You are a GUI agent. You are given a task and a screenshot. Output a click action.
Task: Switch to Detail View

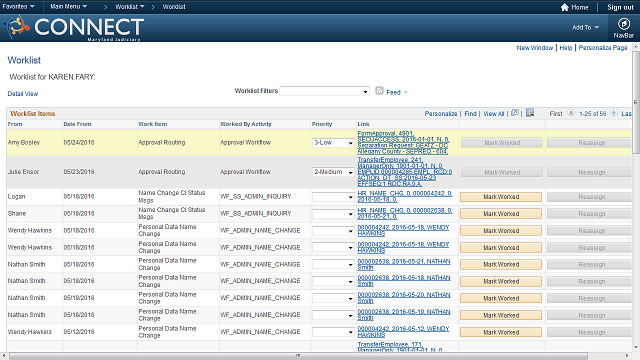23,94
